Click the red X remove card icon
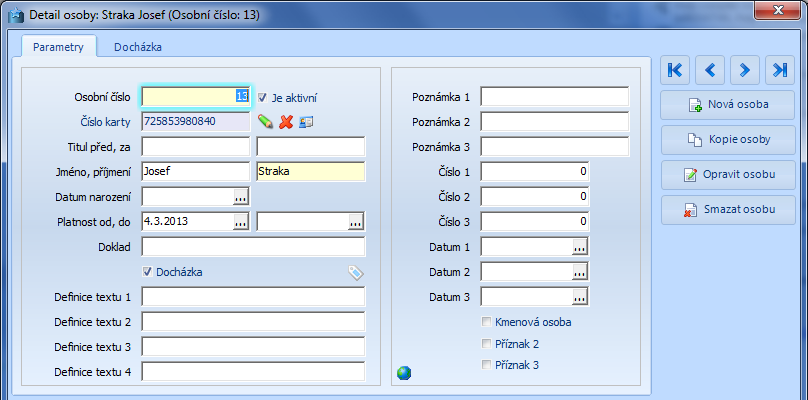Screen dimensions: 808x400 pyautogui.click(x=286, y=122)
